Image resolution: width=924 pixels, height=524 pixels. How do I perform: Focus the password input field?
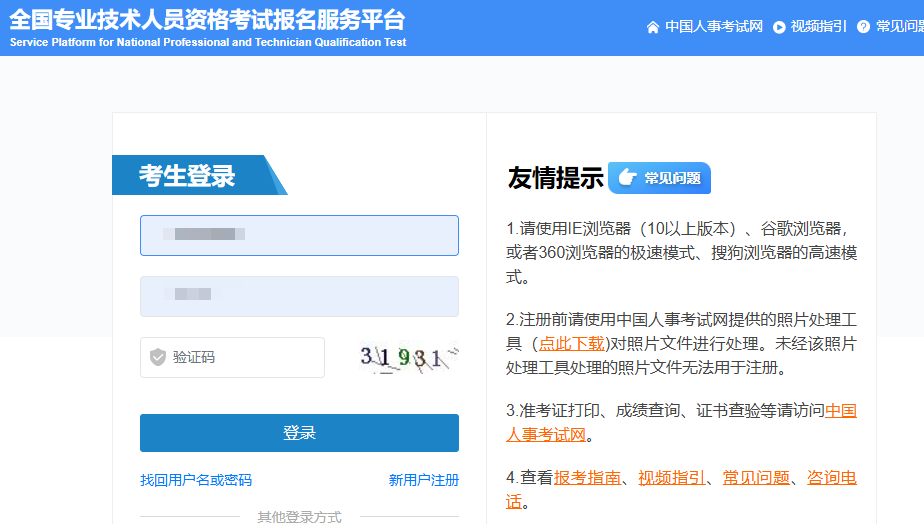(299, 296)
